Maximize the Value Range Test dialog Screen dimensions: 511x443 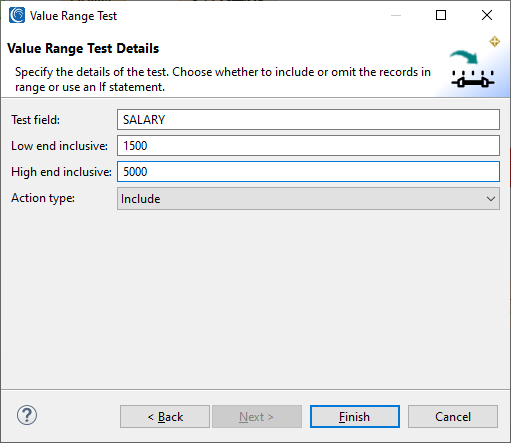441,15
